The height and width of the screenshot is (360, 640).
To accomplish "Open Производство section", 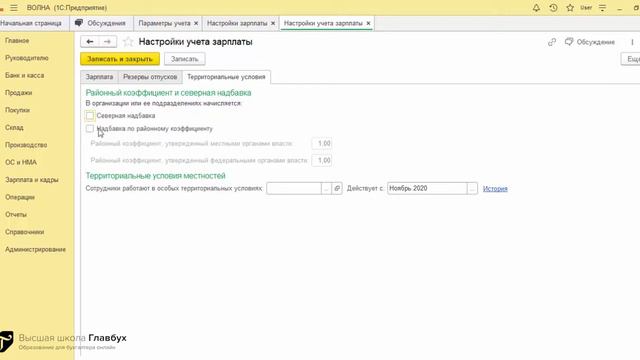I will pyautogui.click(x=26, y=145).
